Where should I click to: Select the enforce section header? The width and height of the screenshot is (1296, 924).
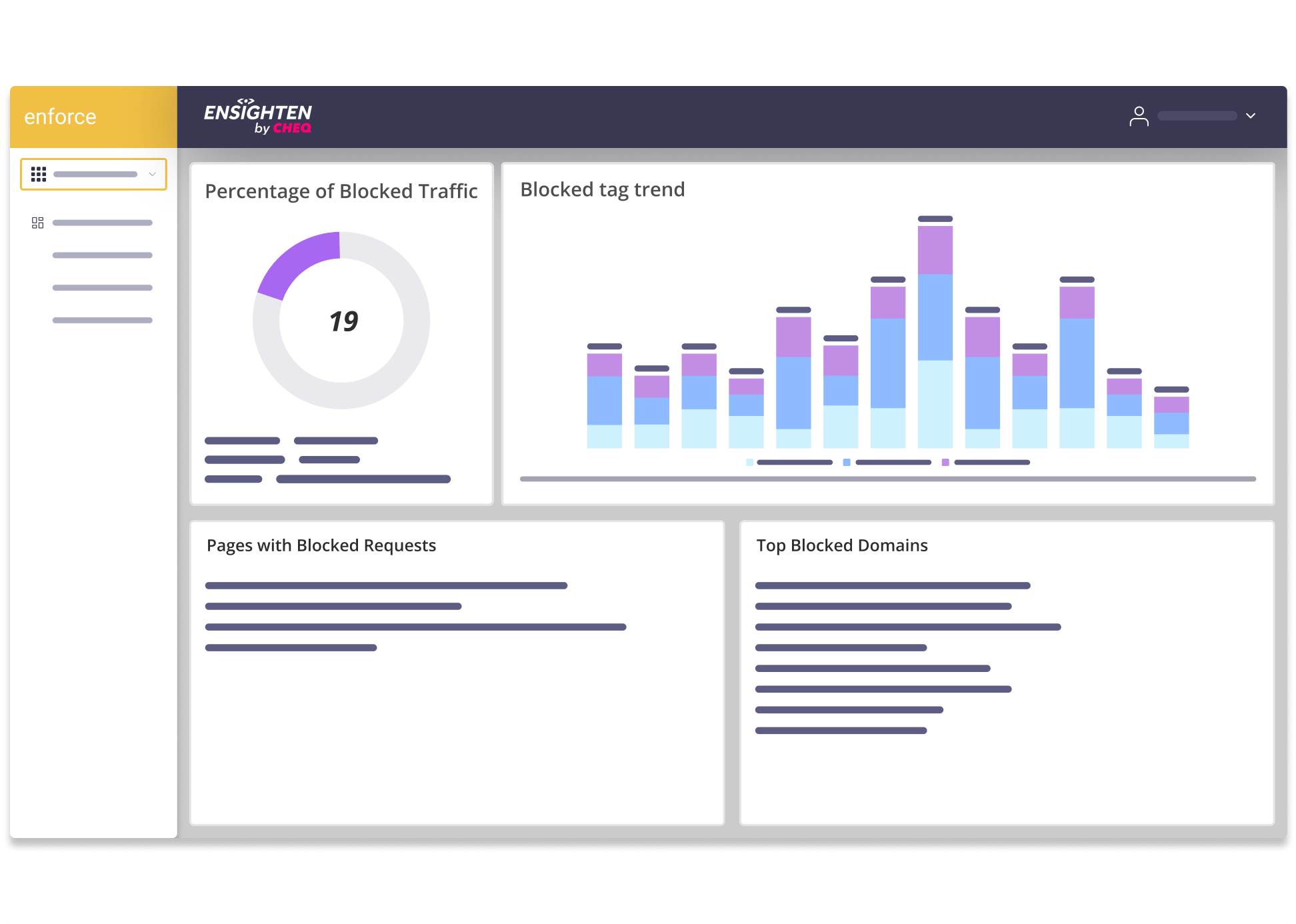pos(61,117)
